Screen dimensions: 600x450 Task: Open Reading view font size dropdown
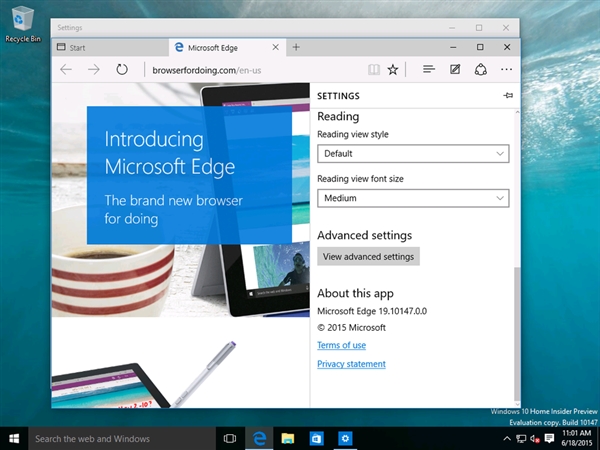[413, 198]
